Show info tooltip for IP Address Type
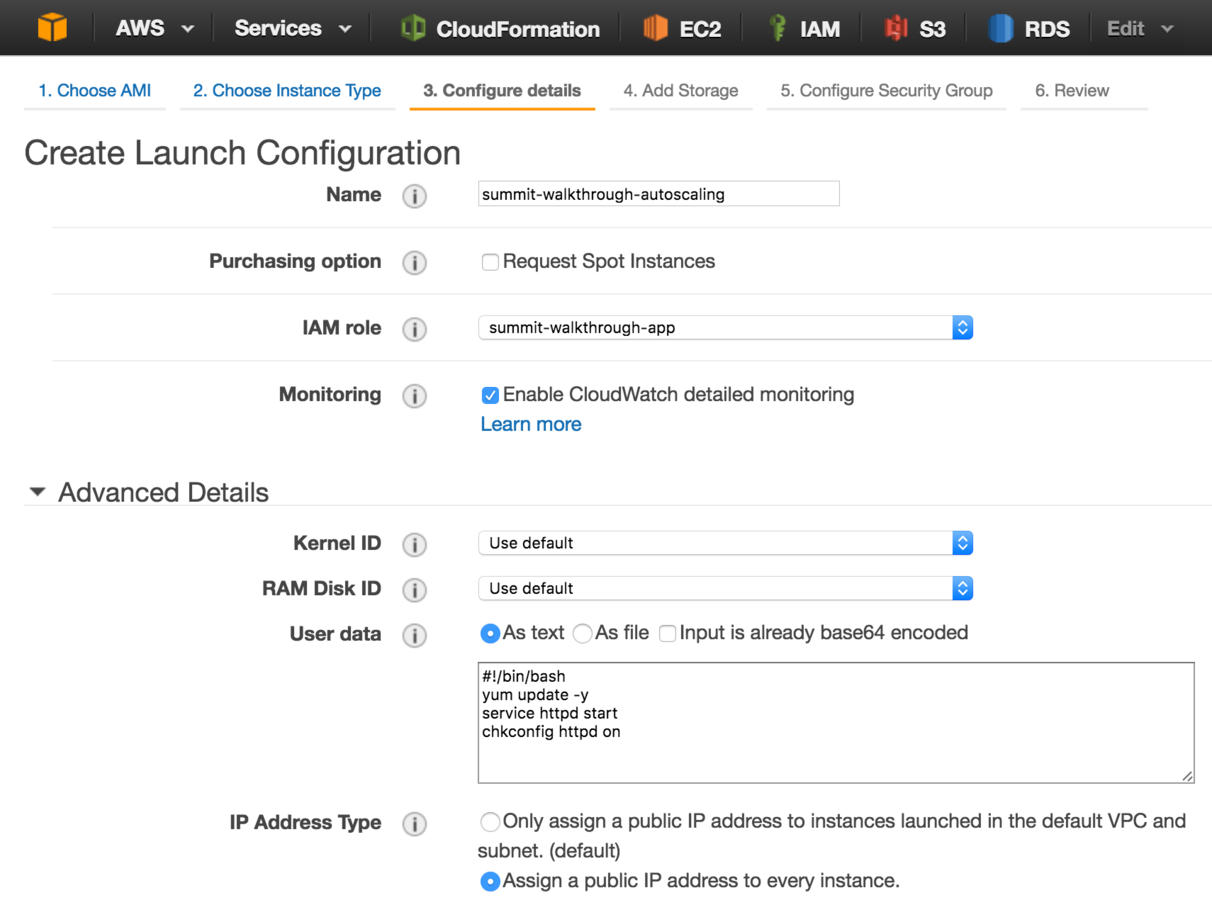 click(x=414, y=824)
